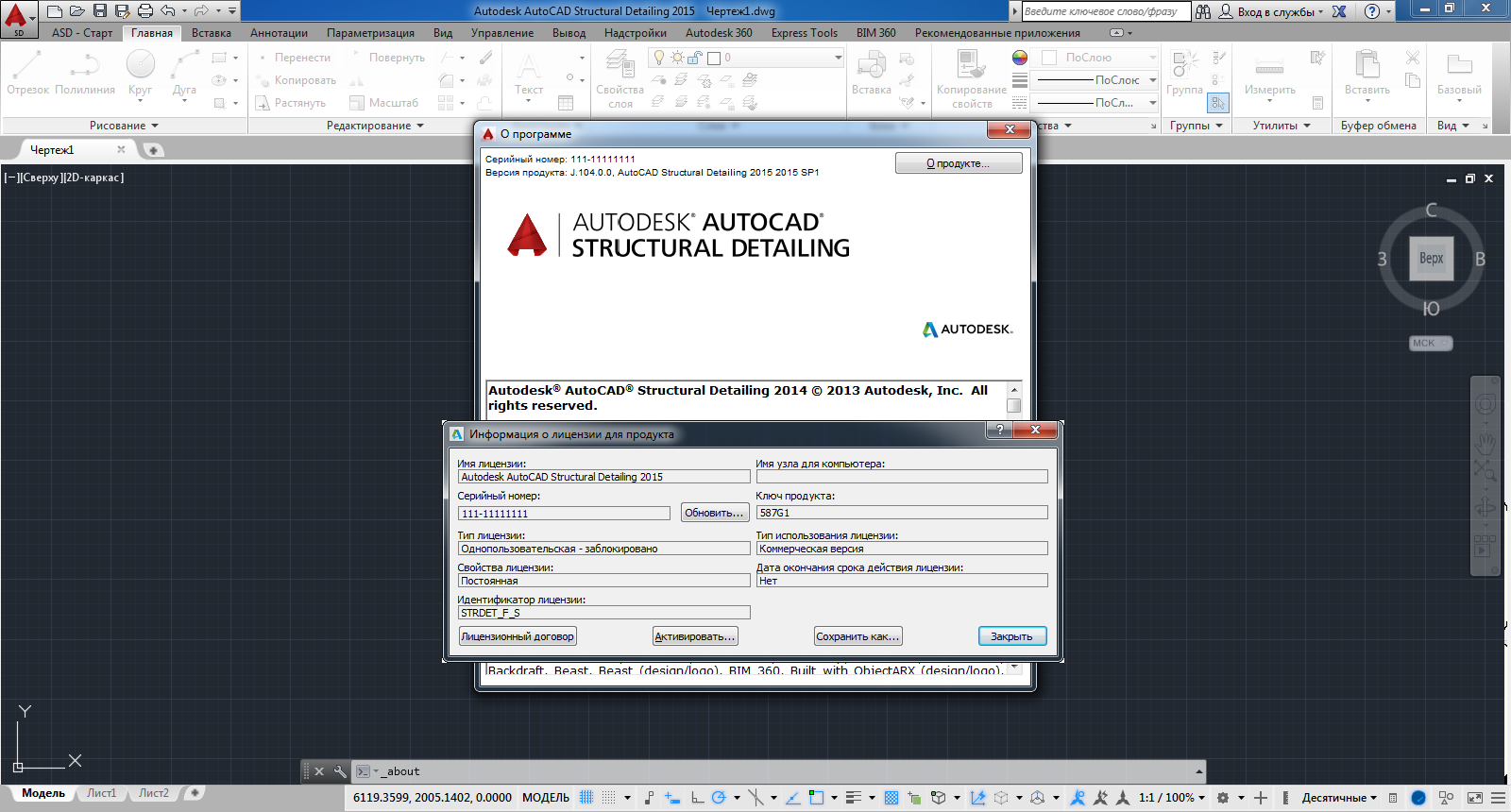Click the Вставить paste tool
The image size is (1511, 812).
pos(1367,74)
